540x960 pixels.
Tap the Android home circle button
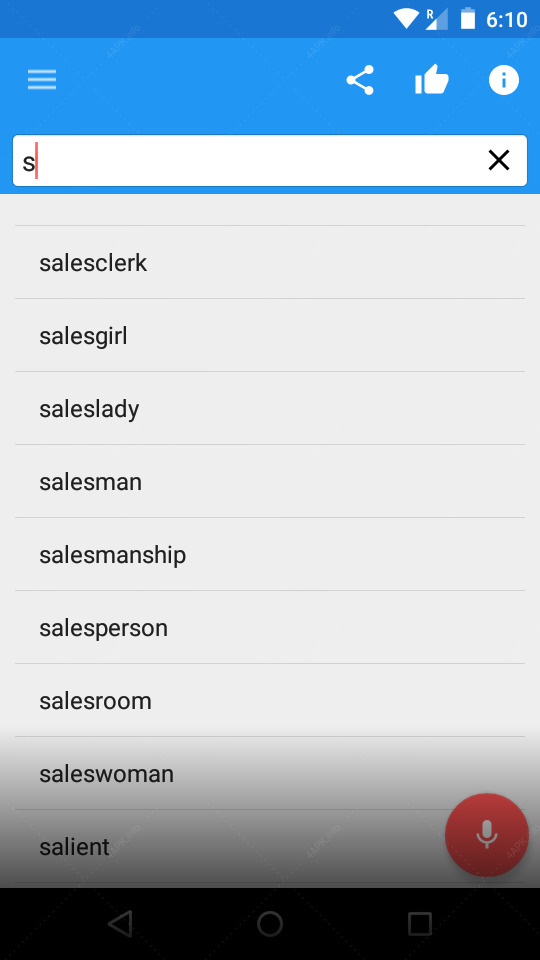[270, 923]
